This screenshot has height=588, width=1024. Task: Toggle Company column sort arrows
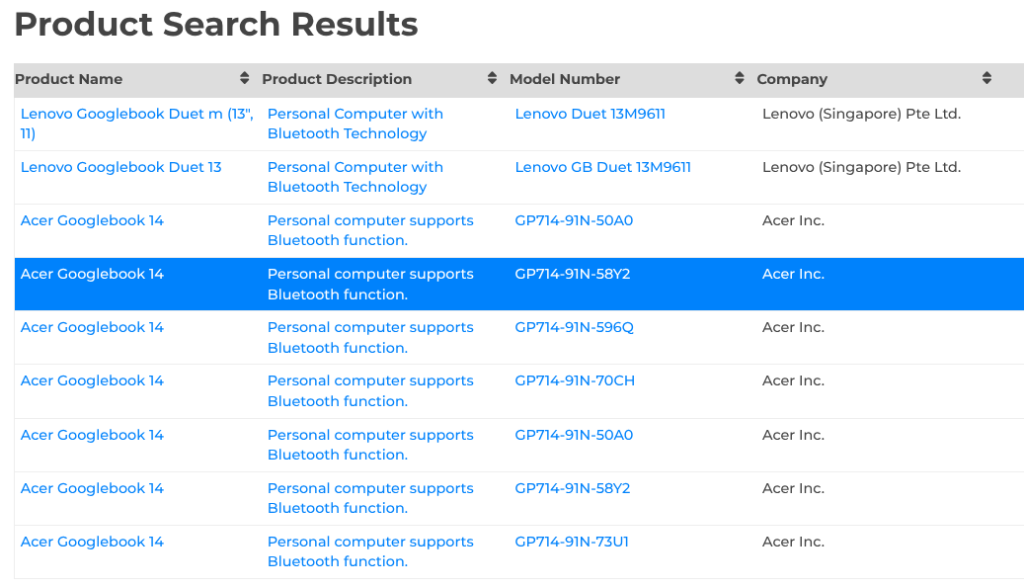tap(987, 78)
